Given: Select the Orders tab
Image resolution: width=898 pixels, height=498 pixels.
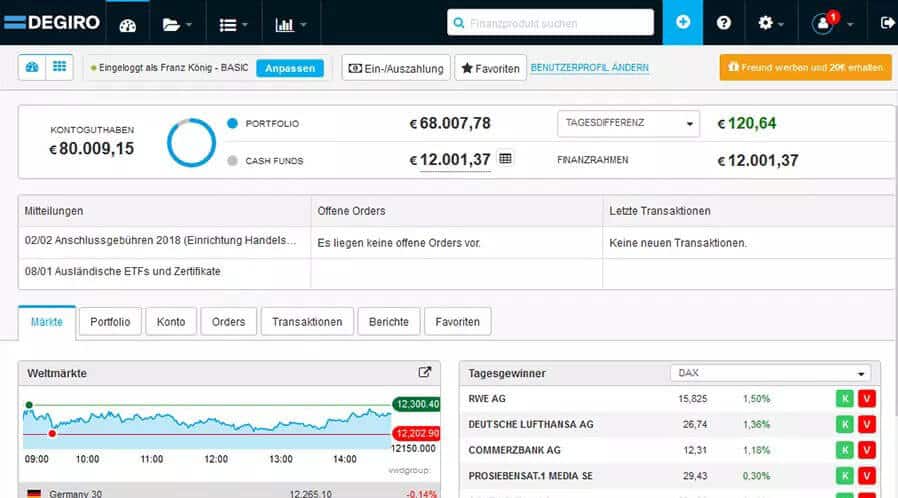Looking at the screenshot, I should [x=229, y=322].
